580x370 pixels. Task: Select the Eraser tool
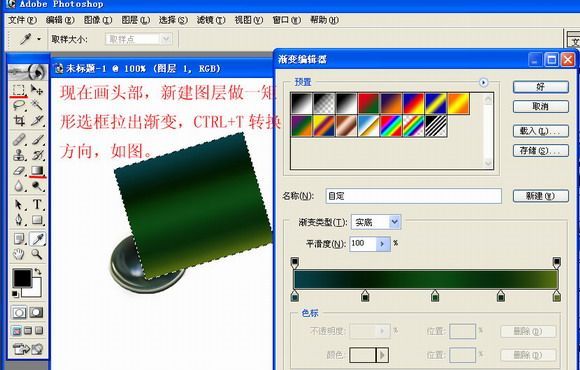pos(18,171)
